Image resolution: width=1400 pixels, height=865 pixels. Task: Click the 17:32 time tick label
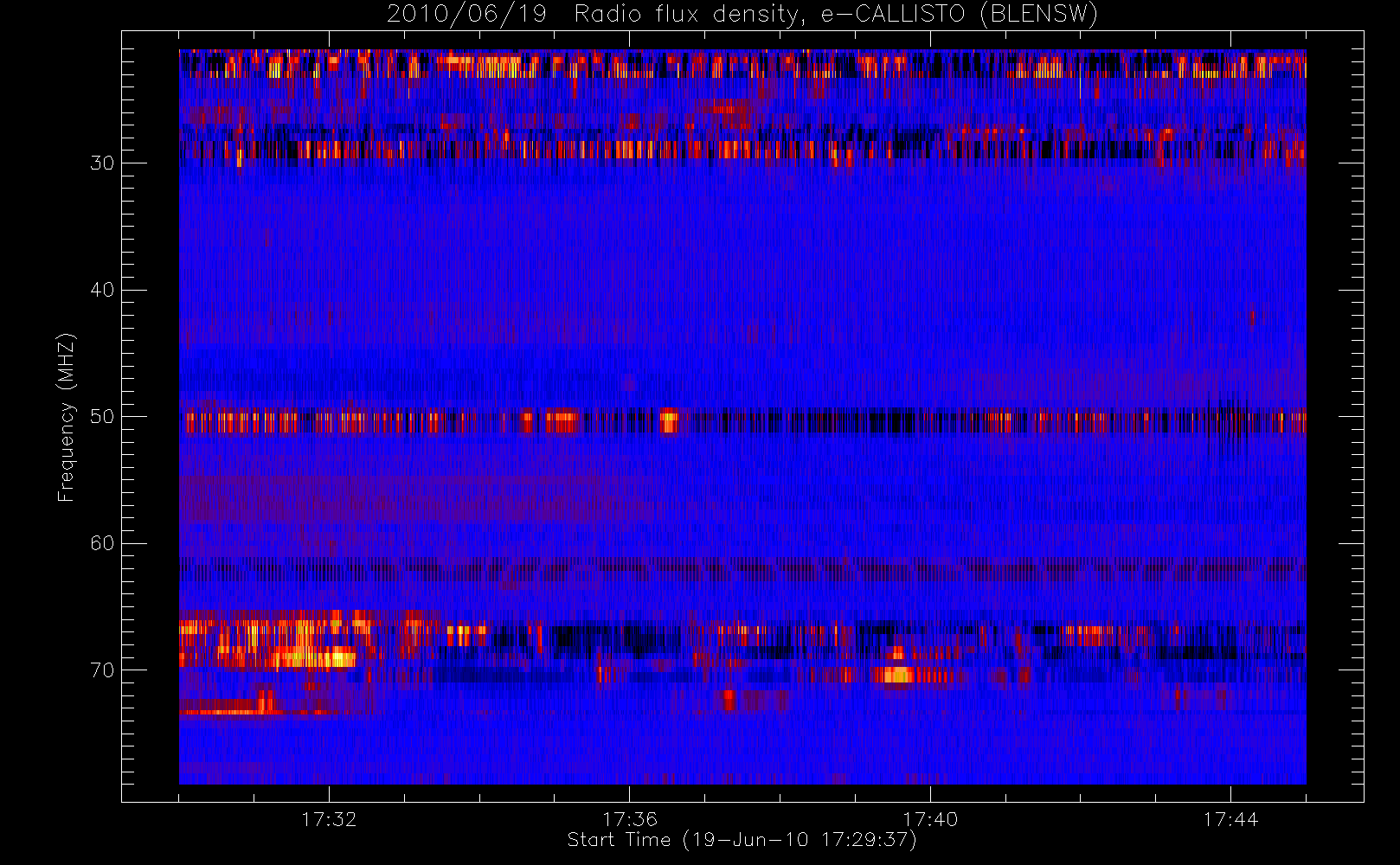point(329,819)
